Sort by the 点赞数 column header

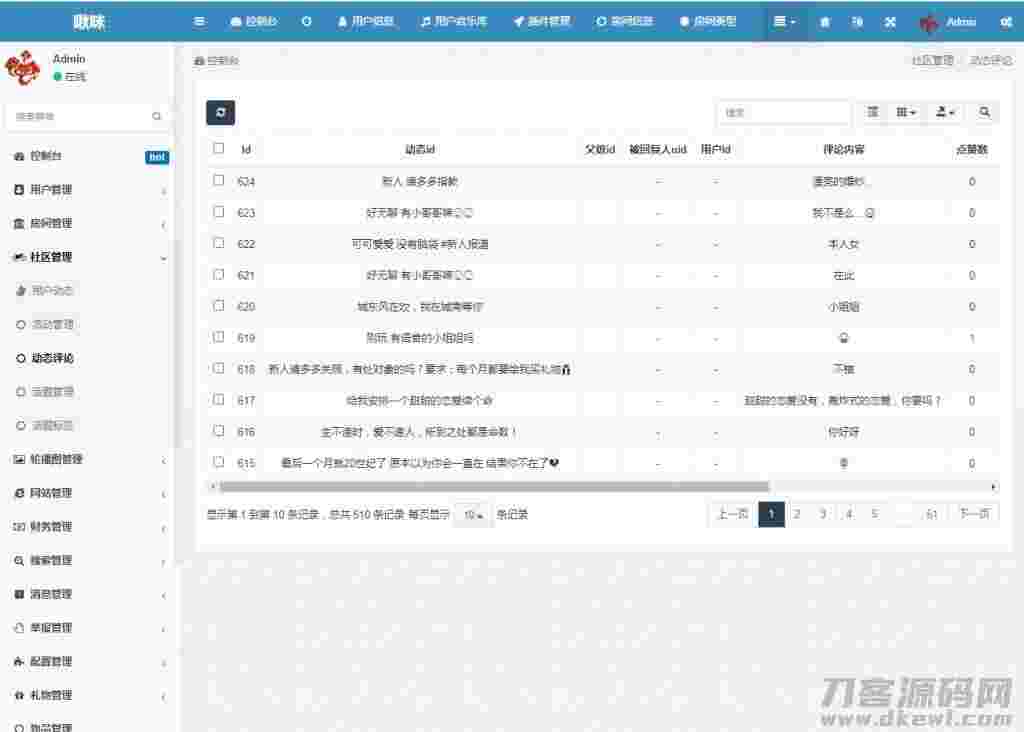pyautogui.click(x=972, y=150)
